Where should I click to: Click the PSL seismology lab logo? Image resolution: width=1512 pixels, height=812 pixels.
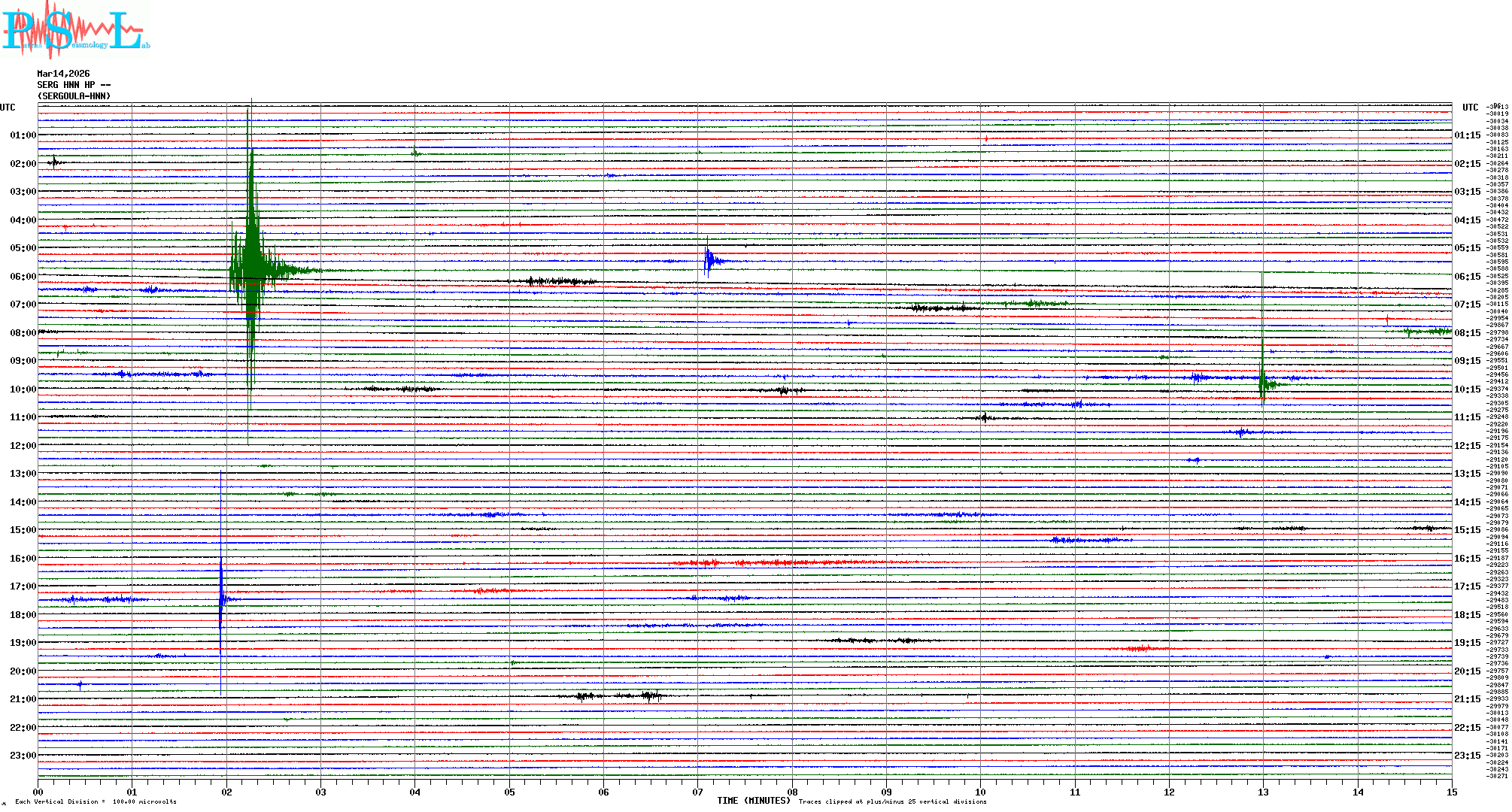[75, 30]
